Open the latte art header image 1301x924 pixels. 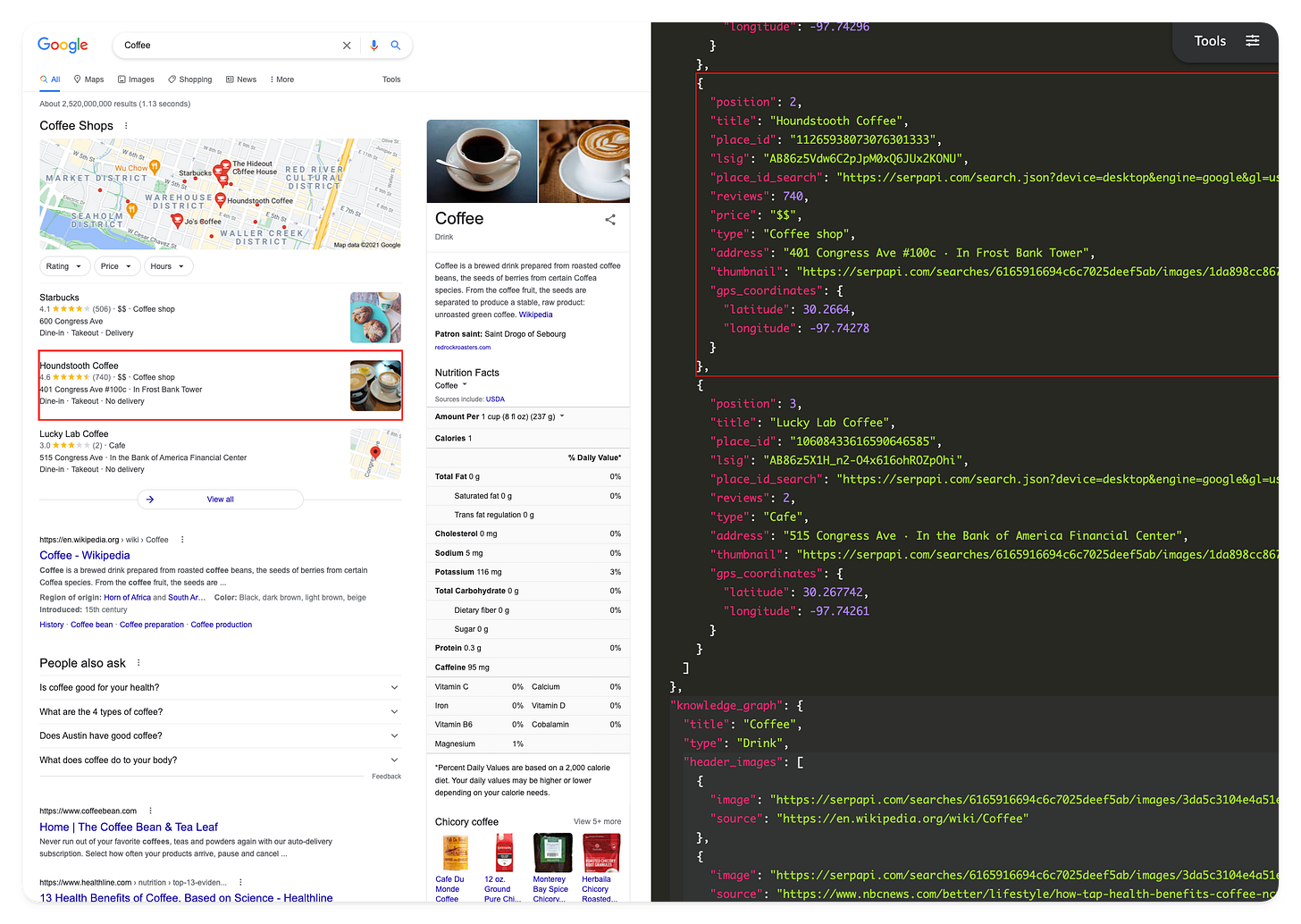pyautogui.click(x=584, y=161)
